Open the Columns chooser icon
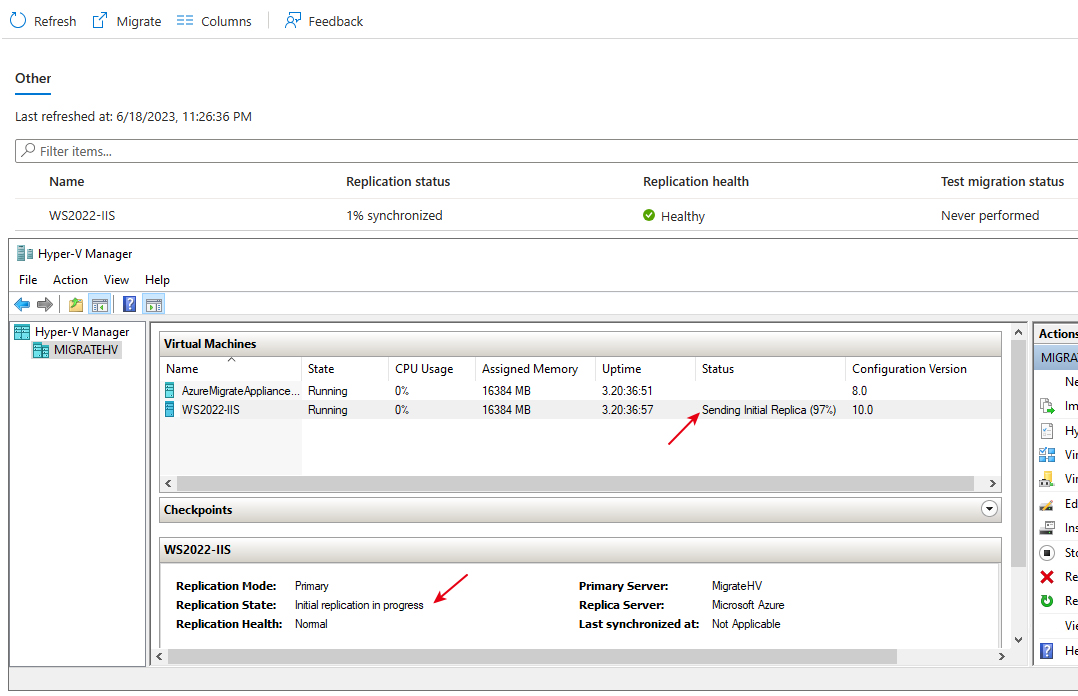 coord(185,21)
